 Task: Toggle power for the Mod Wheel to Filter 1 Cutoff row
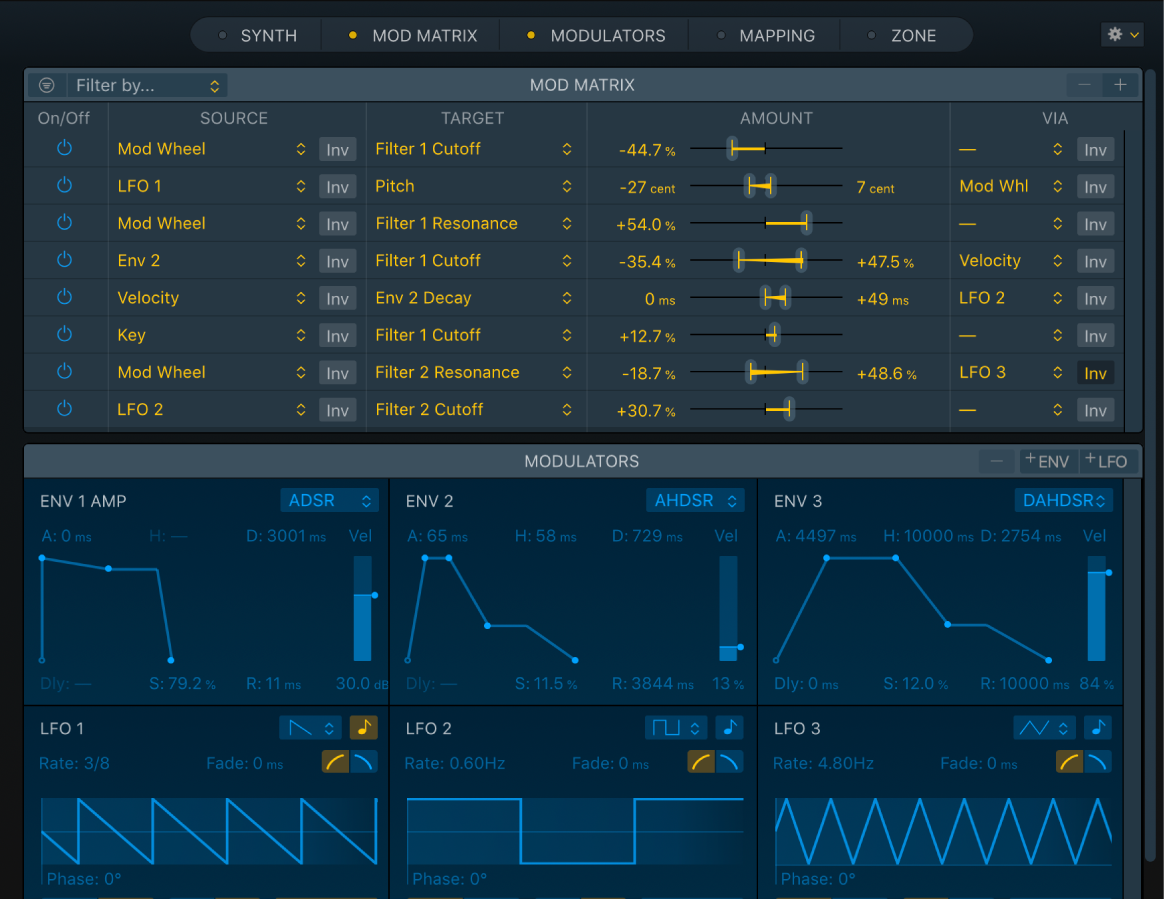click(x=64, y=148)
